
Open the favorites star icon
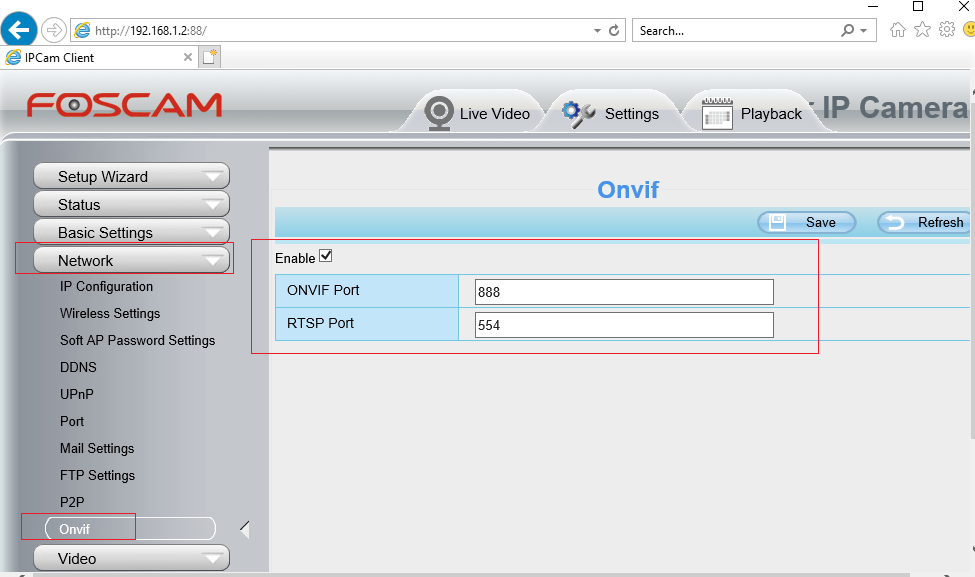click(922, 30)
